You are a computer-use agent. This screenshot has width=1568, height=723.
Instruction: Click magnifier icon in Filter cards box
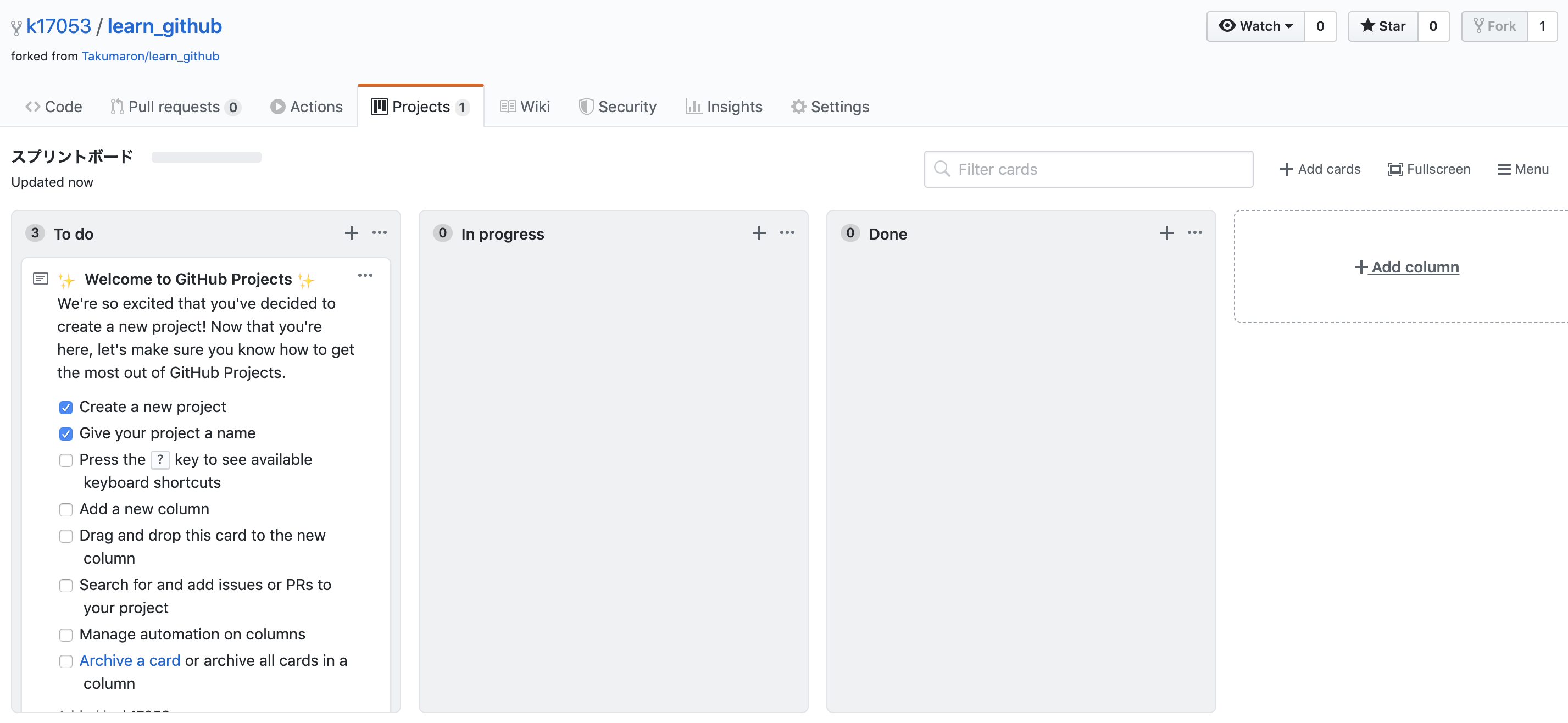[x=942, y=169]
